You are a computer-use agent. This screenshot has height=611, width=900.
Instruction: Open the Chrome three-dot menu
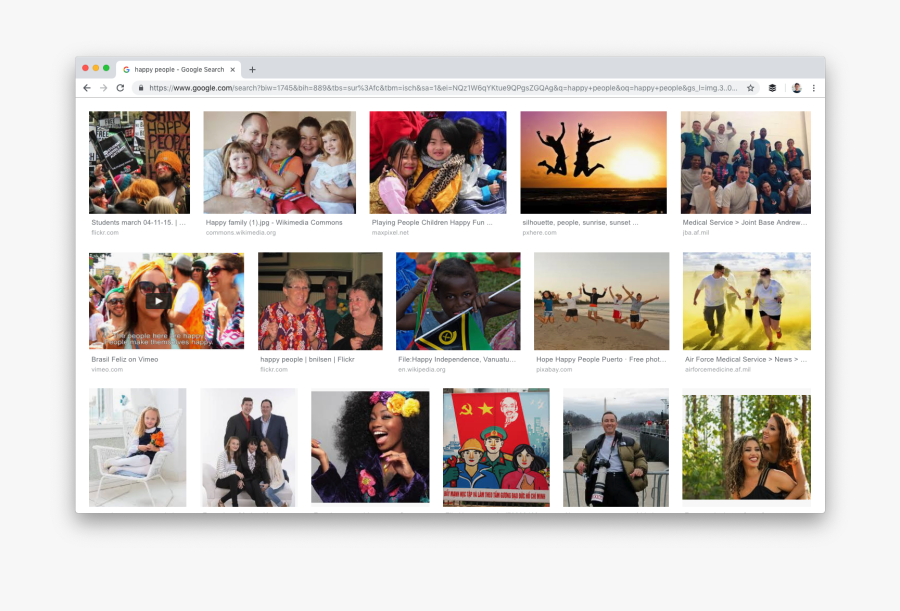click(x=814, y=88)
